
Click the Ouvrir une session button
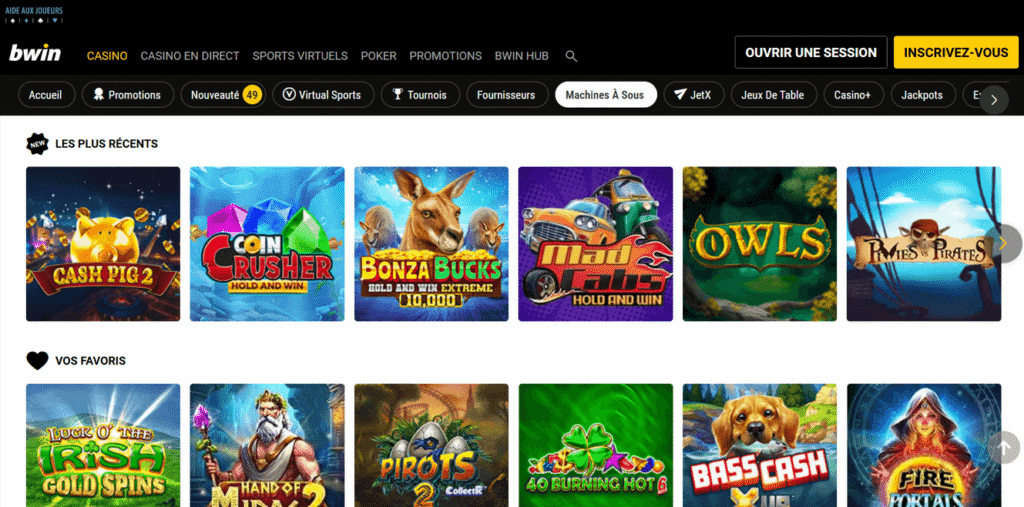[810, 52]
